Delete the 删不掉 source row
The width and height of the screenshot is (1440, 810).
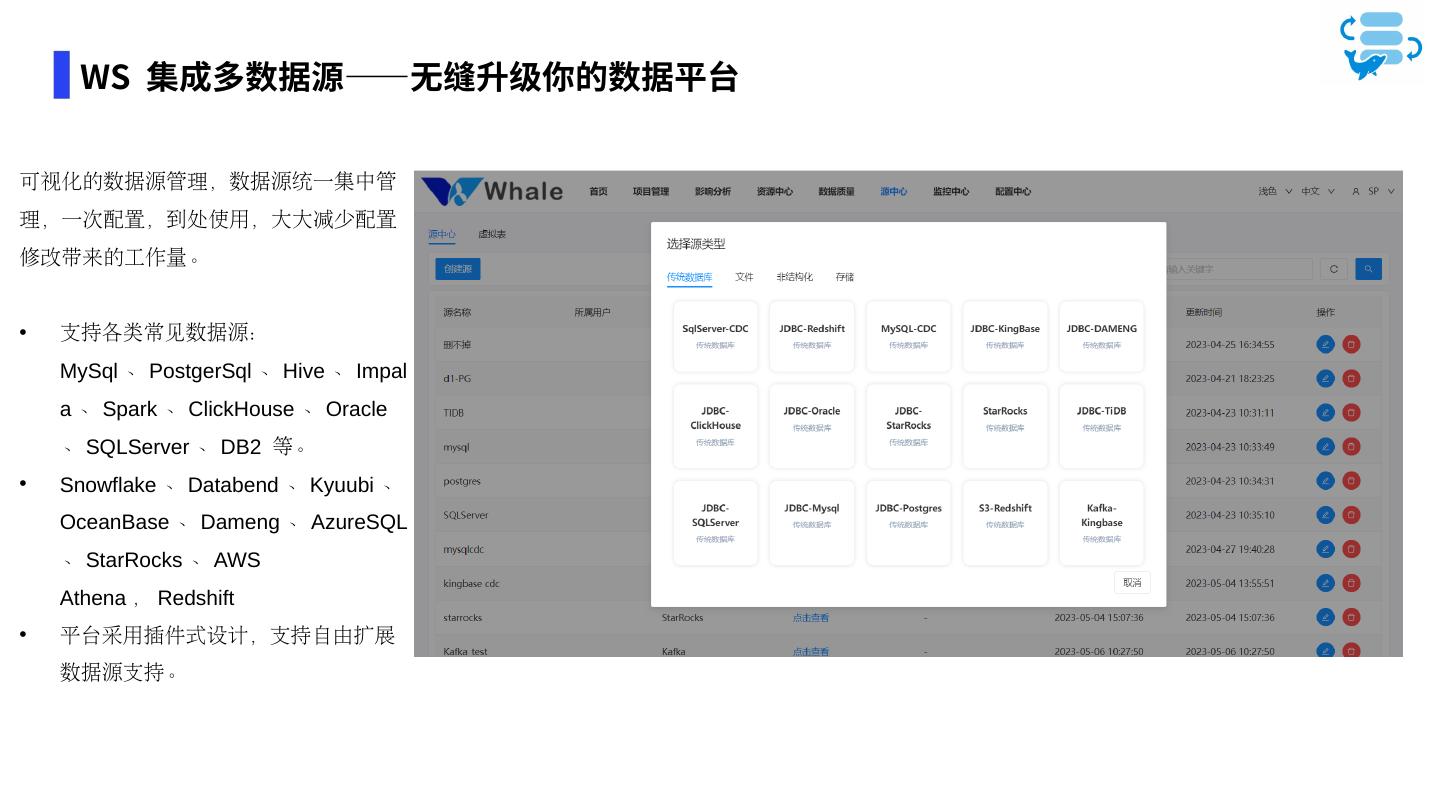click(1351, 344)
